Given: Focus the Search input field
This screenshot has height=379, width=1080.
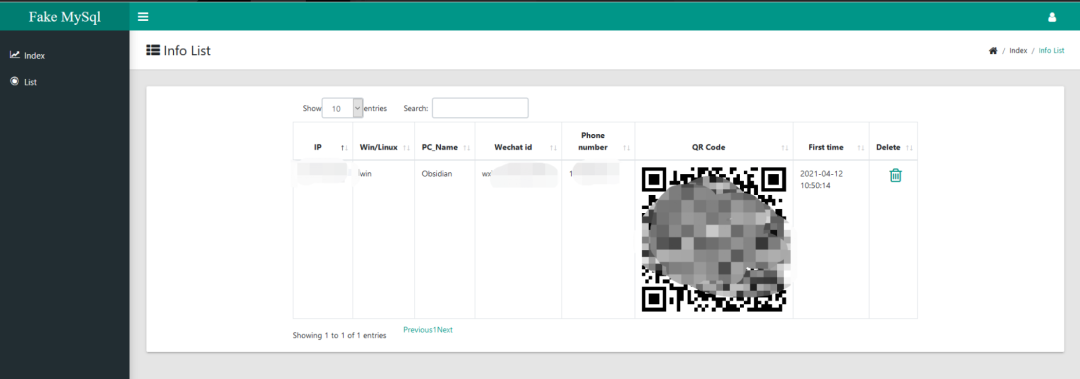Looking at the screenshot, I should click(480, 108).
